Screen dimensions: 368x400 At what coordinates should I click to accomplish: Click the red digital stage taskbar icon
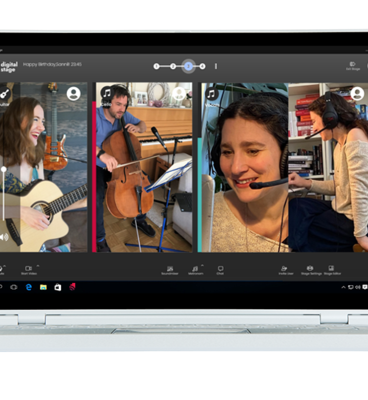pos(72,287)
